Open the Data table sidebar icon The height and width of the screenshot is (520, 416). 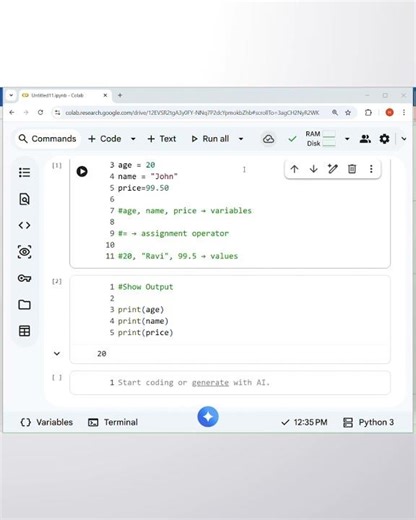24,331
